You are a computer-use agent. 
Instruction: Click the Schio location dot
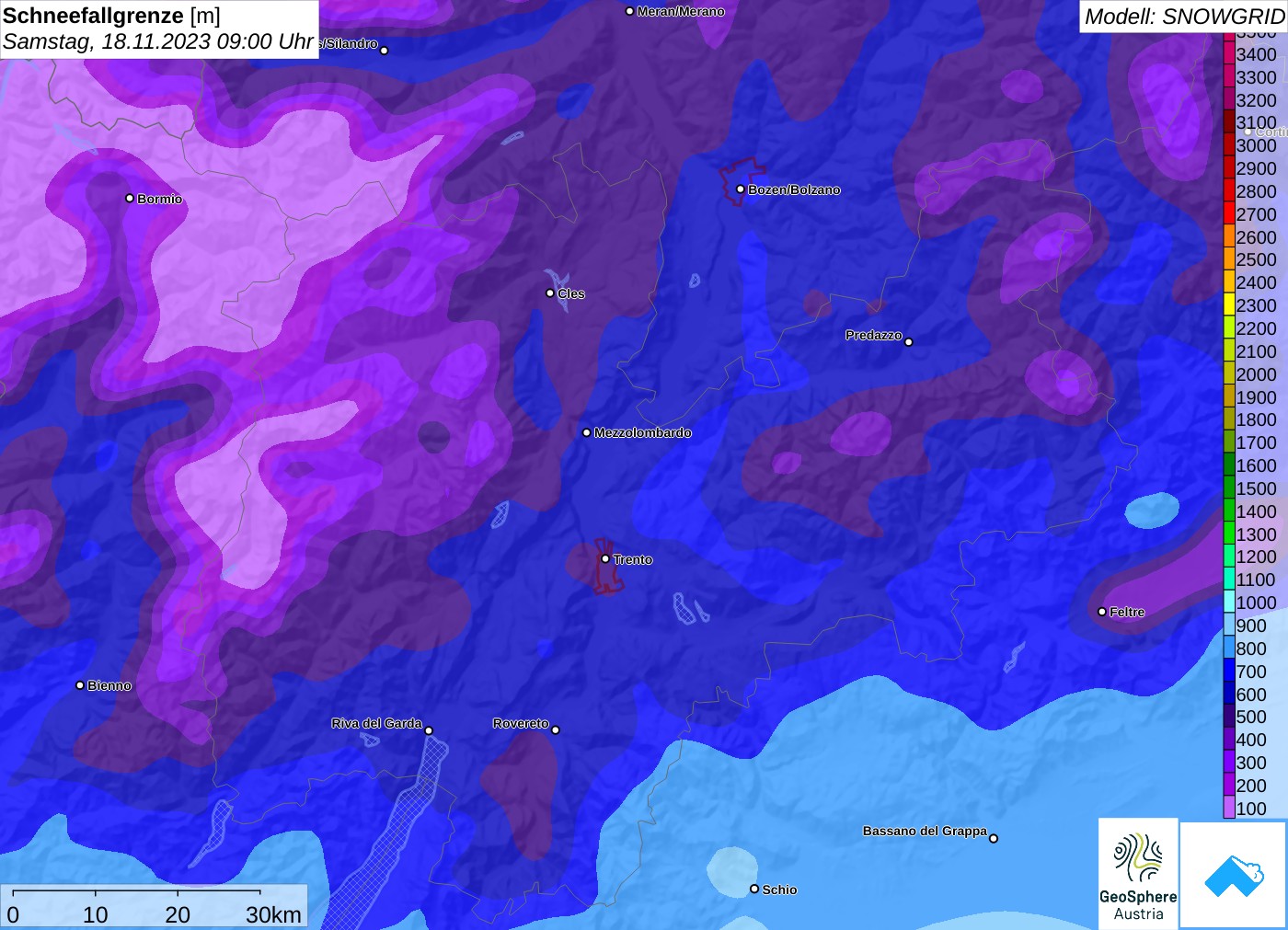click(x=754, y=889)
